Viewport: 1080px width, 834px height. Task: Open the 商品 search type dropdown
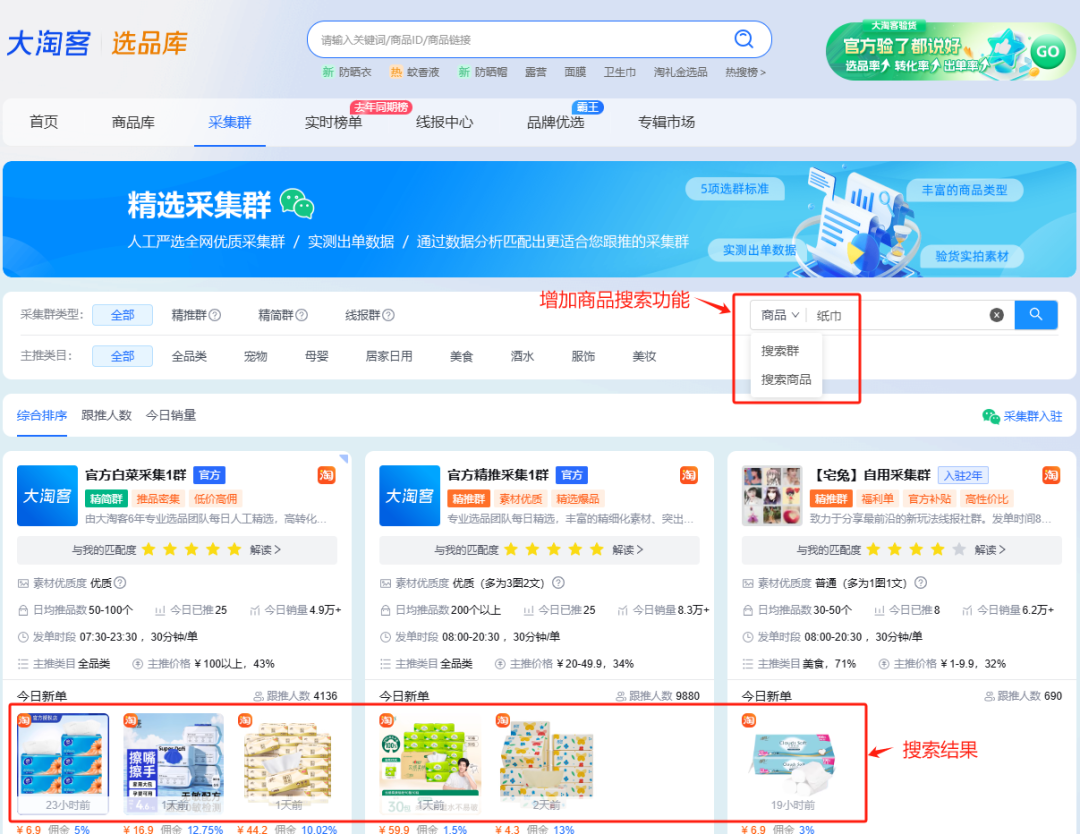tap(779, 315)
